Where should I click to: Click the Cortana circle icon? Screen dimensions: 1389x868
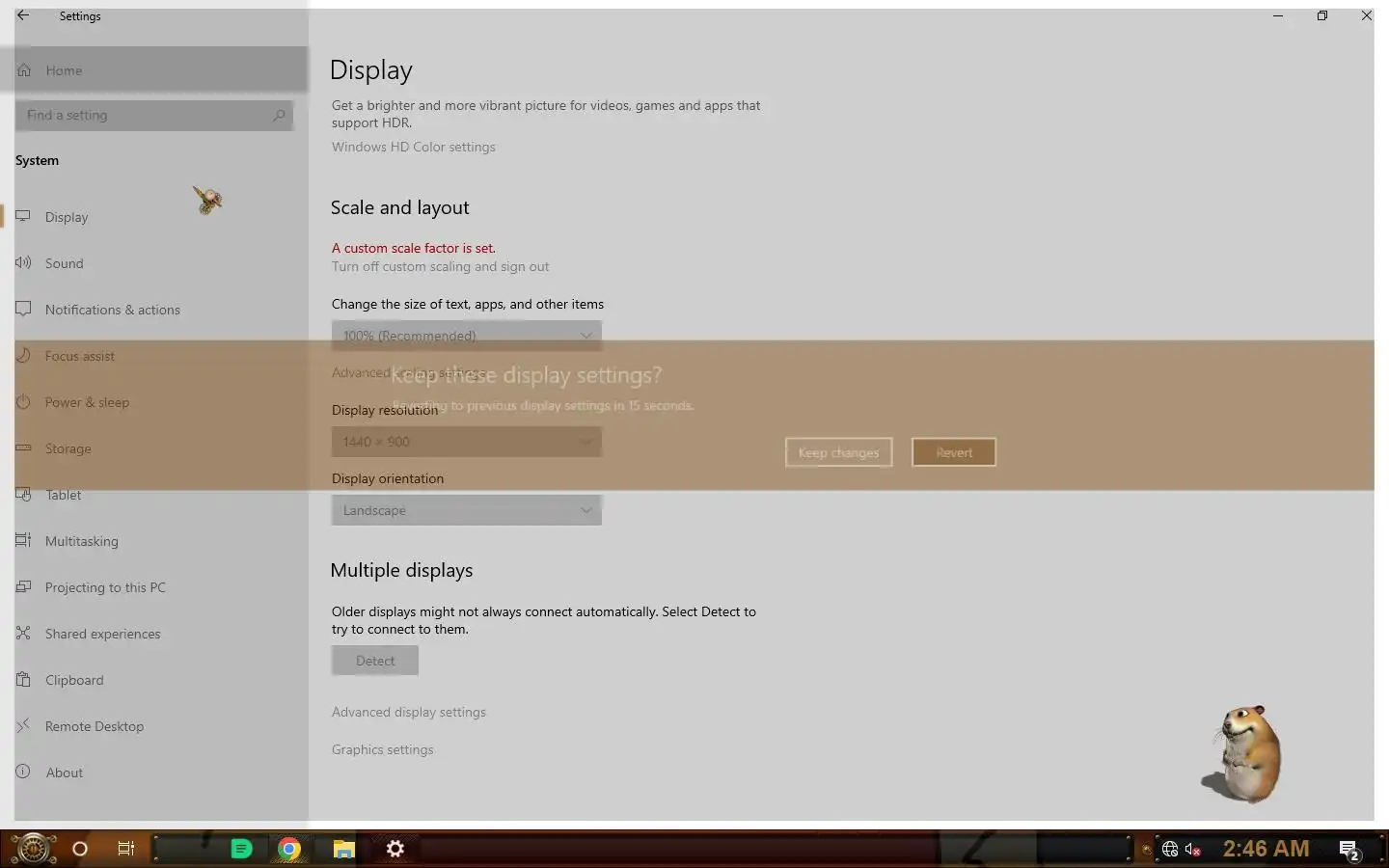80,849
